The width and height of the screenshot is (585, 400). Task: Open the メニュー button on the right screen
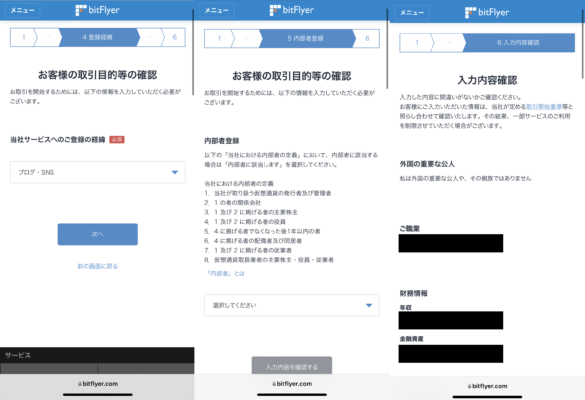pyautogui.click(x=412, y=13)
